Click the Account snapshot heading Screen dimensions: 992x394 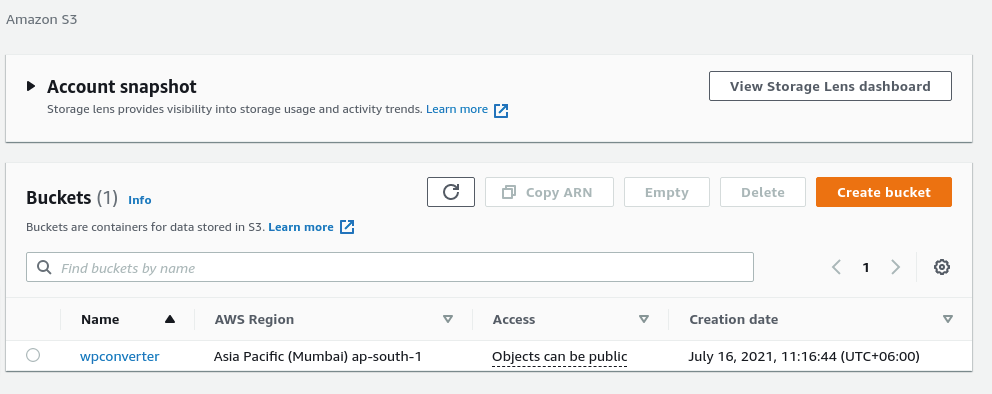[x=121, y=87]
